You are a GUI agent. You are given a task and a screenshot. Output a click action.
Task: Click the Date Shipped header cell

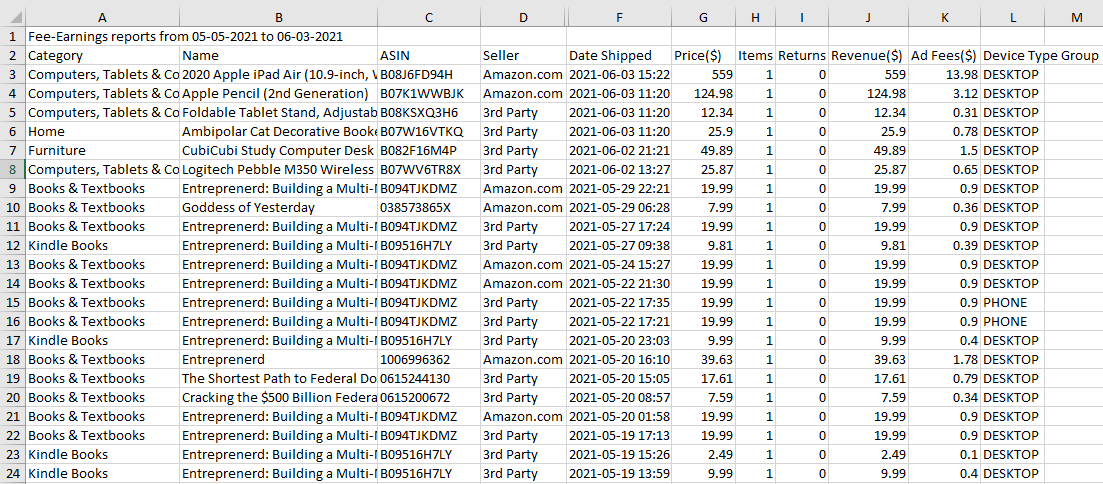(x=619, y=56)
